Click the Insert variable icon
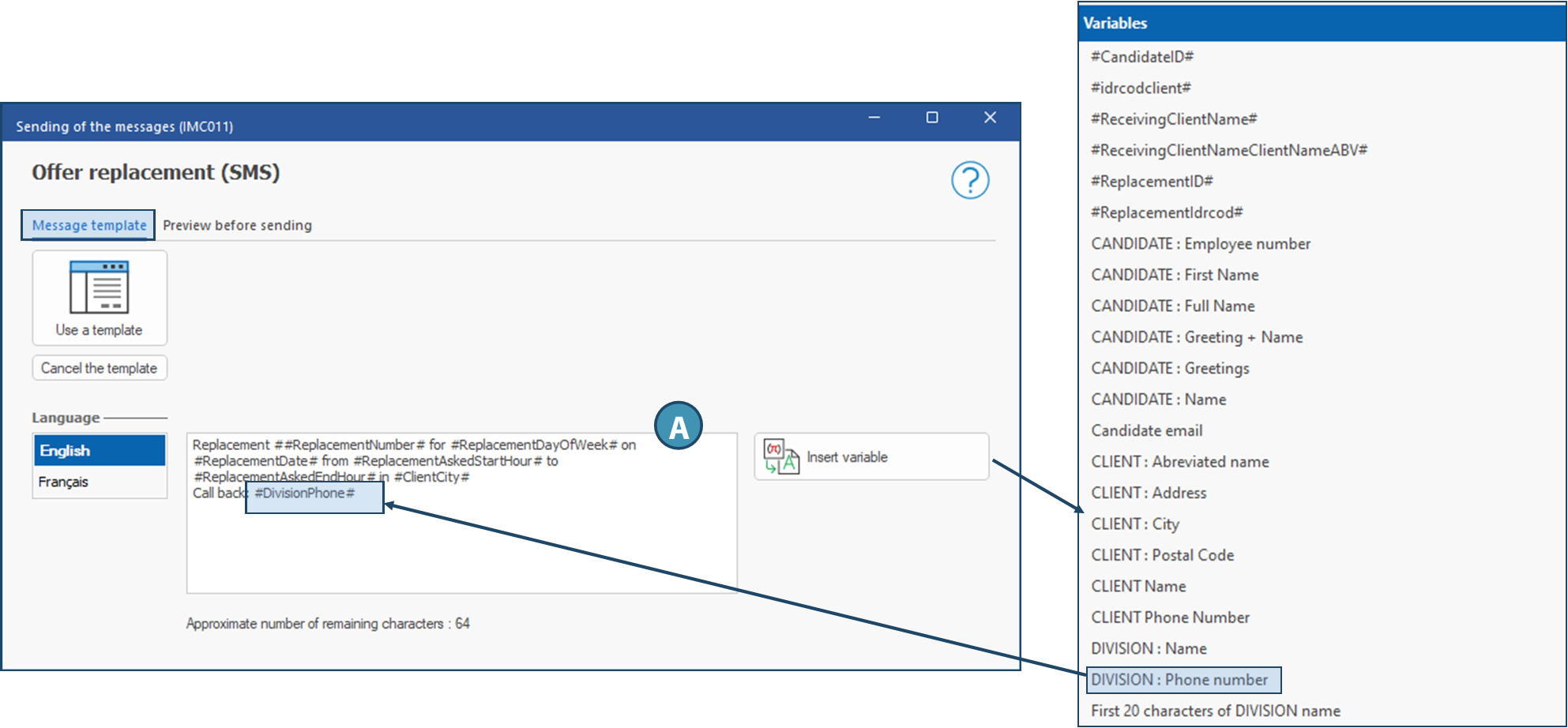This screenshot has width=1568, height=728. click(780, 457)
